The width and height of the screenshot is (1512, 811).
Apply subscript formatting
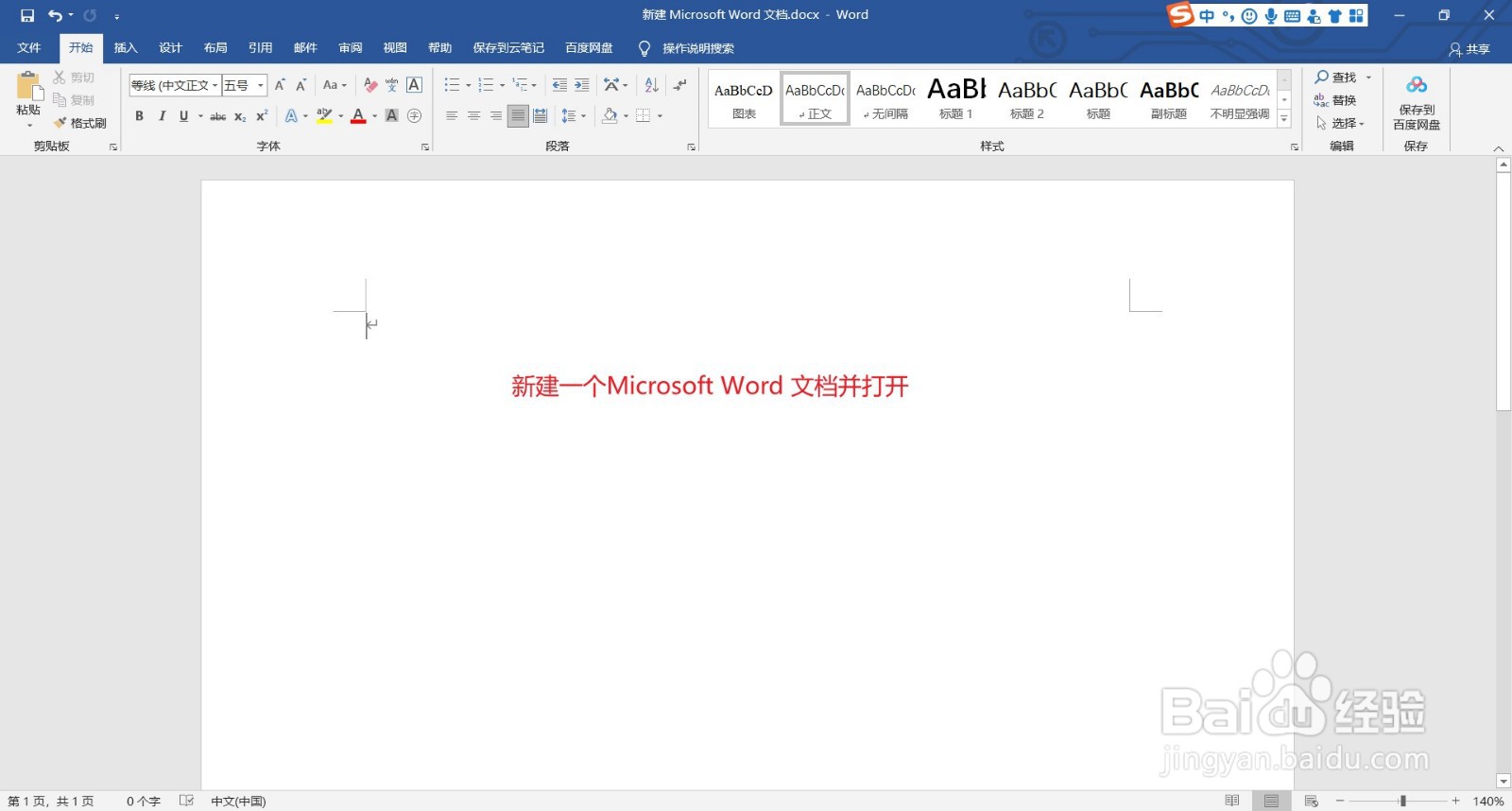pos(240,116)
